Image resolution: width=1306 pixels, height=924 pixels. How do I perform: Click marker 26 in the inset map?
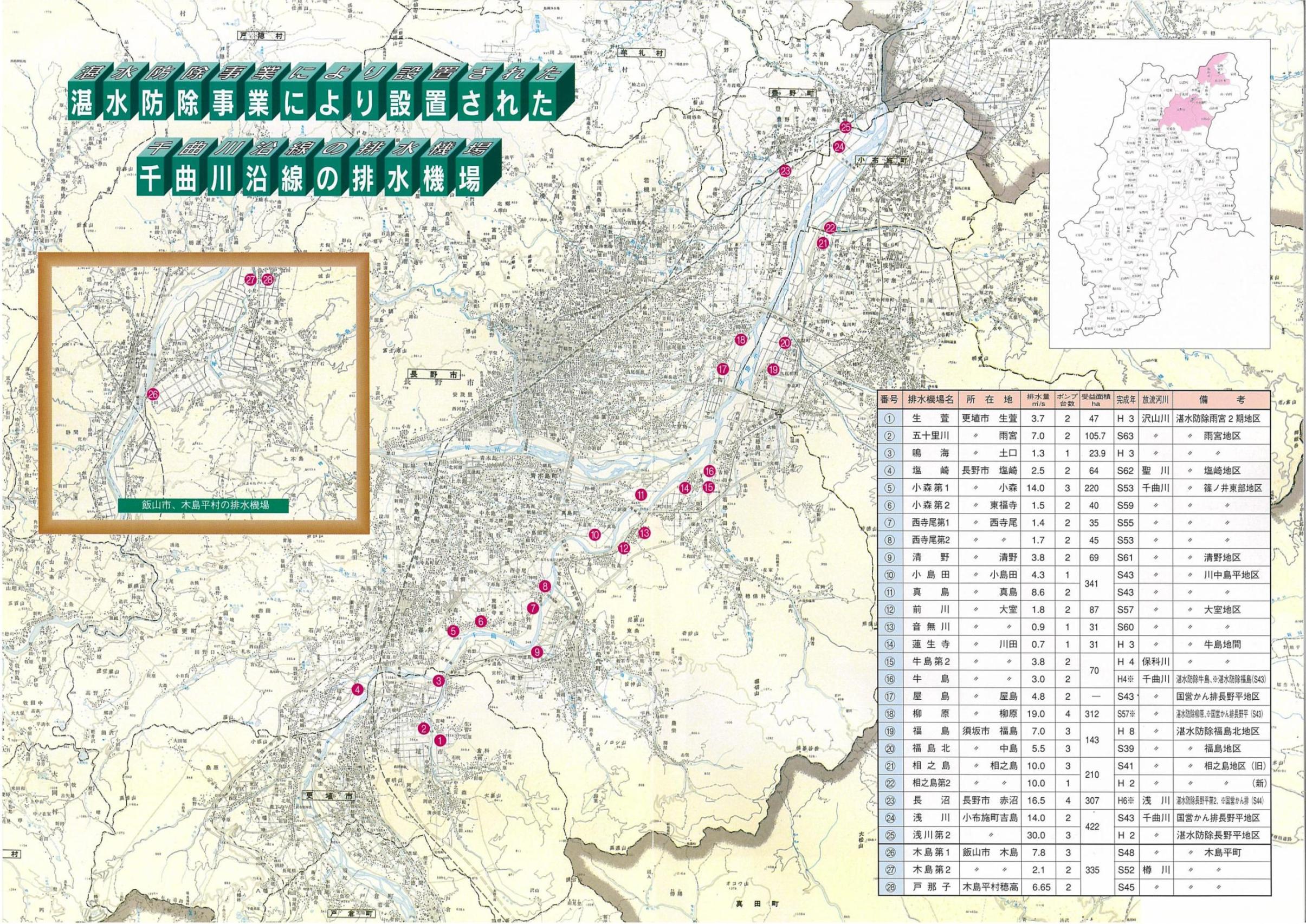pos(153,394)
